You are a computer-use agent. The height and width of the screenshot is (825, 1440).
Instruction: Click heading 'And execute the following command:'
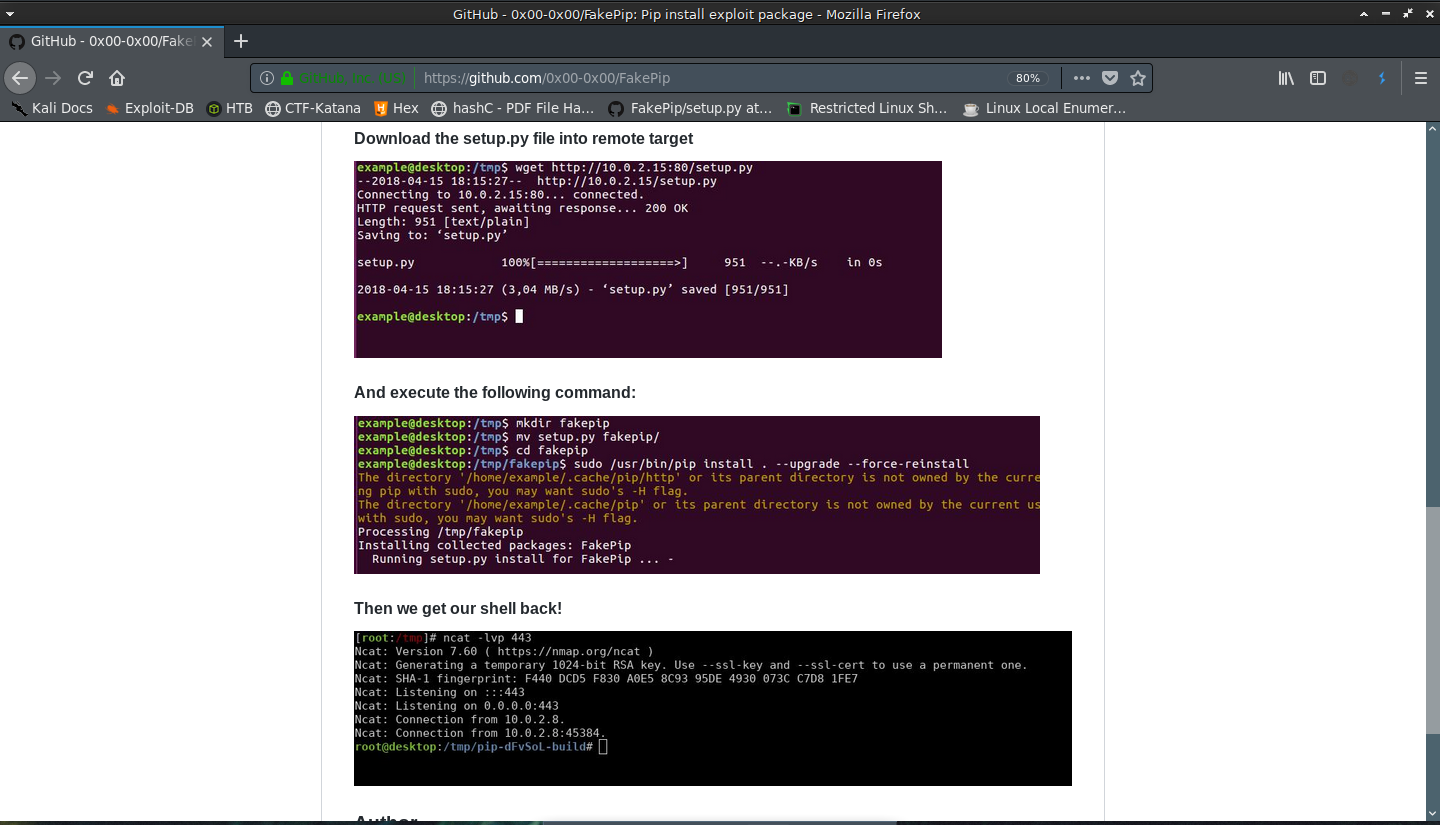[495, 393]
